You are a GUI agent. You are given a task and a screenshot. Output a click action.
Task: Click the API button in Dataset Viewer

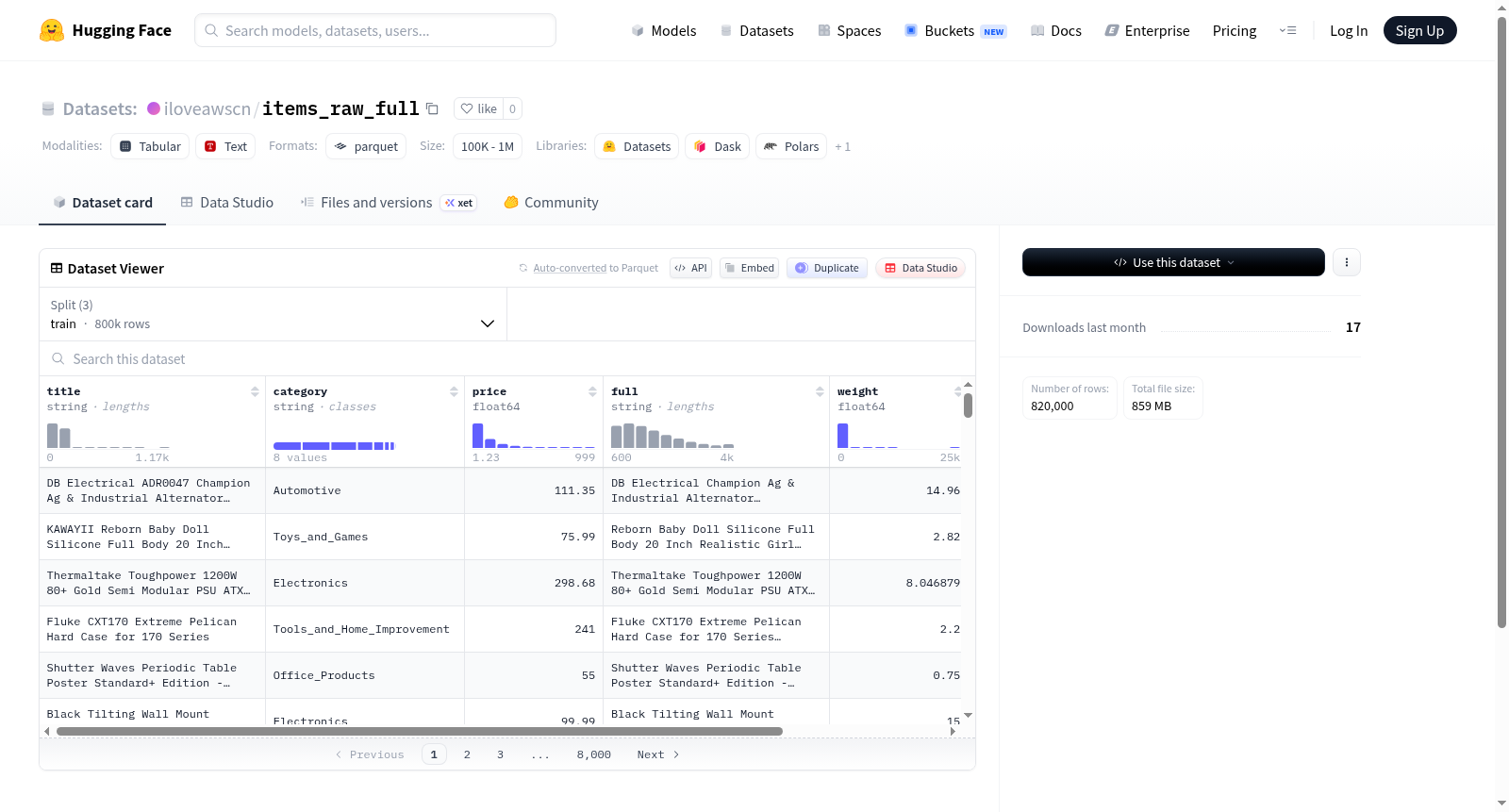coord(690,268)
